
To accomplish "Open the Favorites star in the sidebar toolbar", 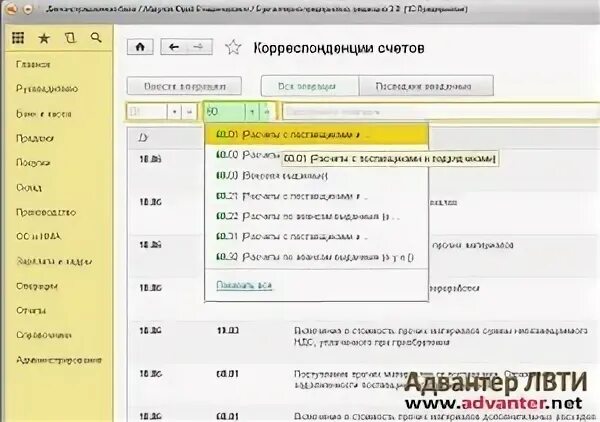I will tap(44, 38).
